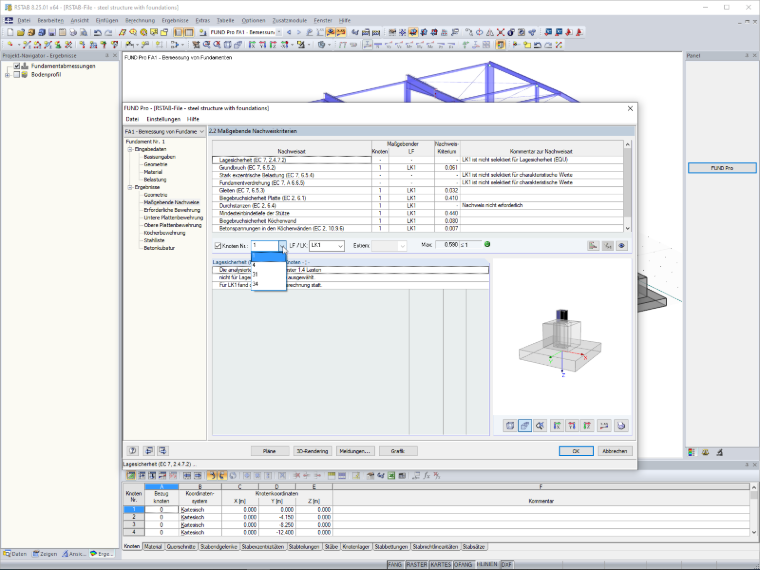The height and width of the screenshot is (570, 760).
Task: Toggle KARTES in status bar
Action: [441, 565]
